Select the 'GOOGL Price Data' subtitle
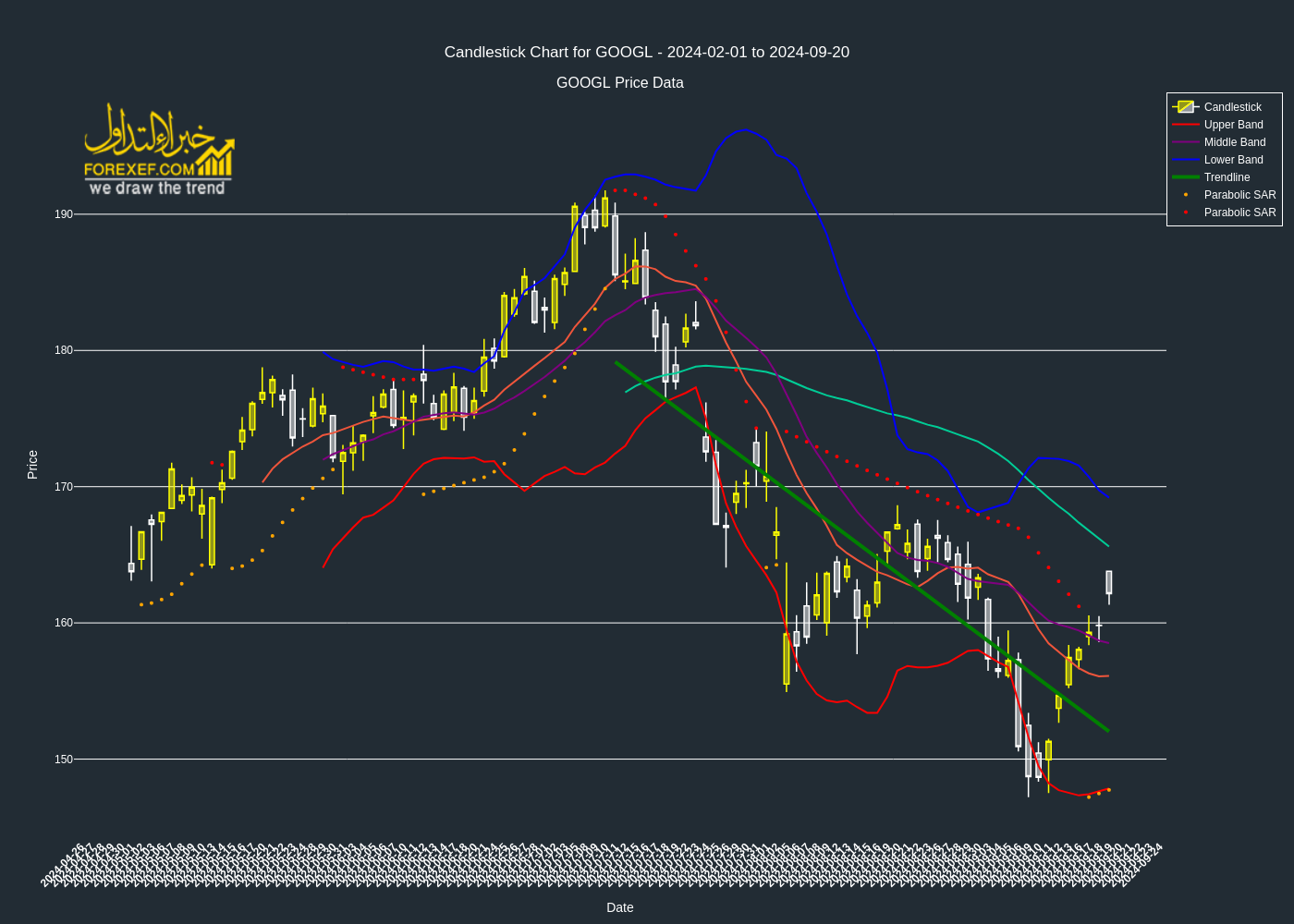 pyautogui.click(x=620, y=83)
